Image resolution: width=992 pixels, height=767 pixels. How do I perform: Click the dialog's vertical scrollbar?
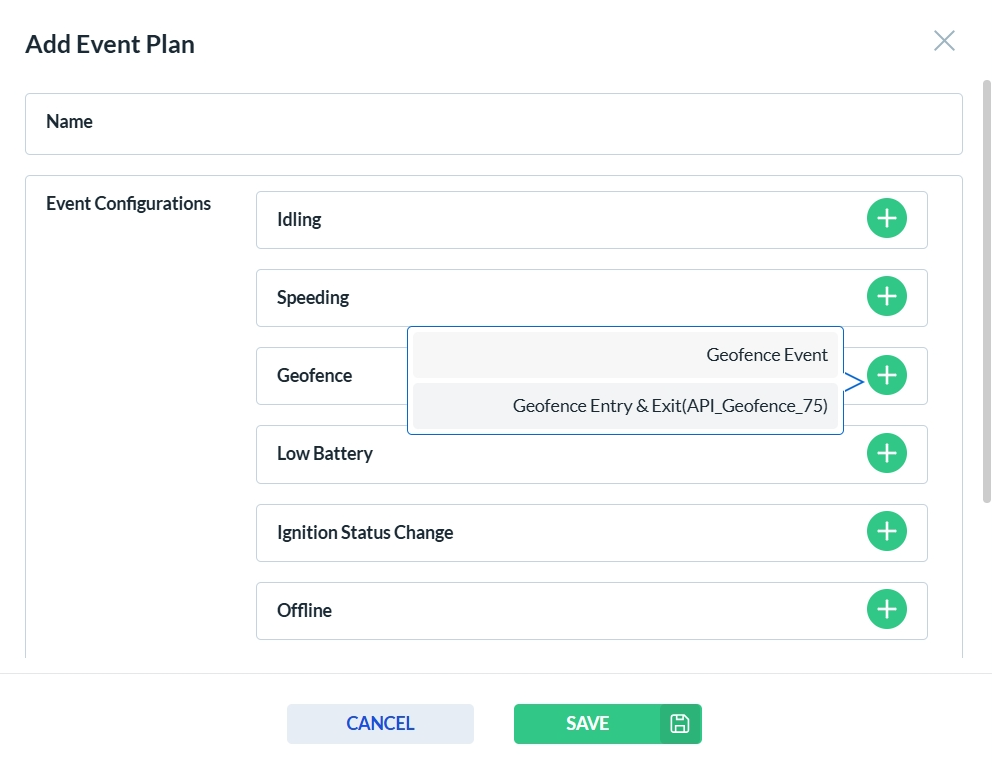(986, 300)
